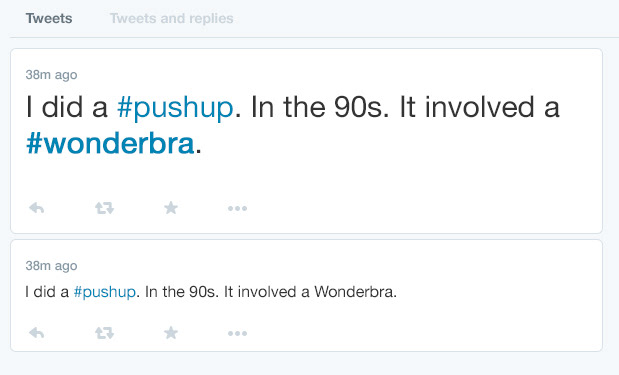Retweet the second smaller tweet
Screen dimensions: 619x375
(104, 333)
